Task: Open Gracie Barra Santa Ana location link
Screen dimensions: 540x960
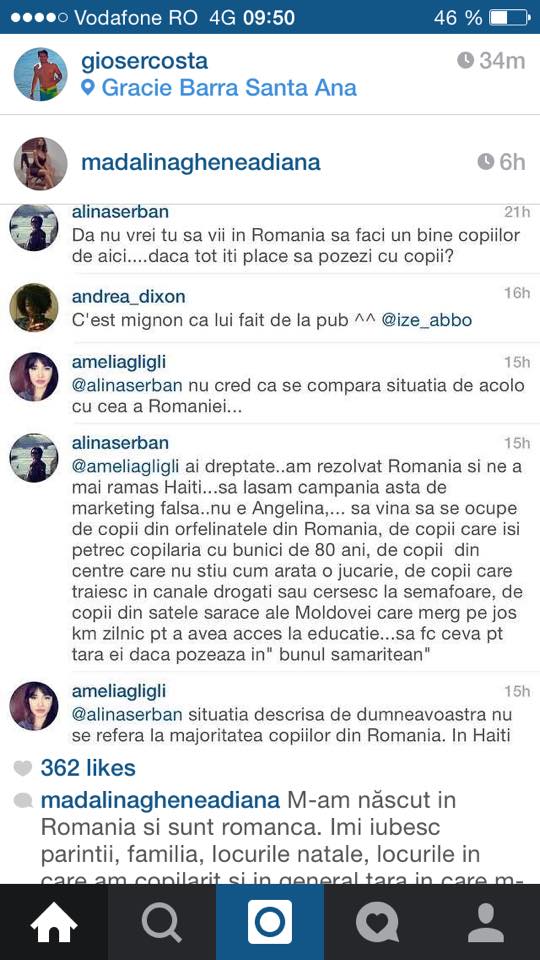Action: pyautogui.click(x=229, y=88)
